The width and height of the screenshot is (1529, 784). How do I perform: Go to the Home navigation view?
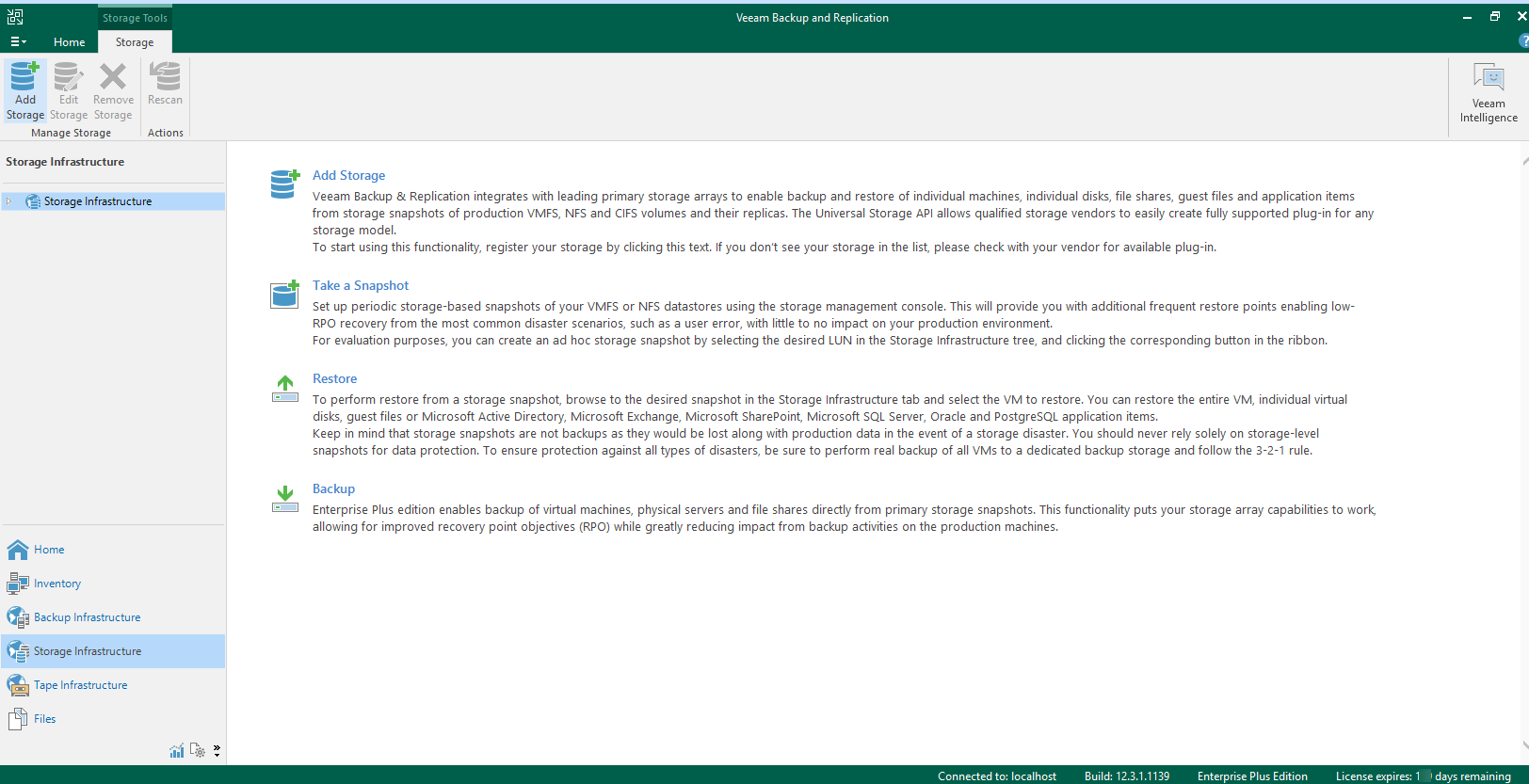click(113, 550)
